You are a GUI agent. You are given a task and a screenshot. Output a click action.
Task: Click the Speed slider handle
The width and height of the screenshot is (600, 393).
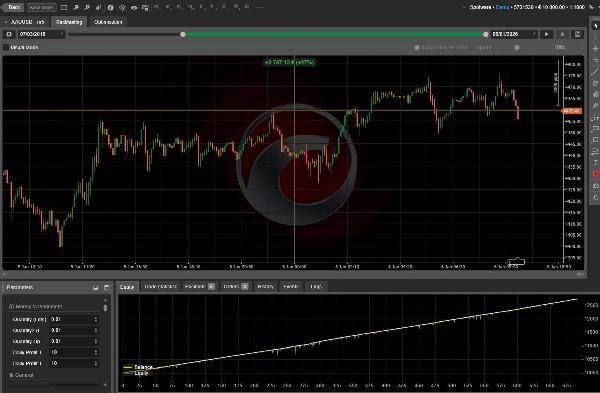click(x=517, y=47)
